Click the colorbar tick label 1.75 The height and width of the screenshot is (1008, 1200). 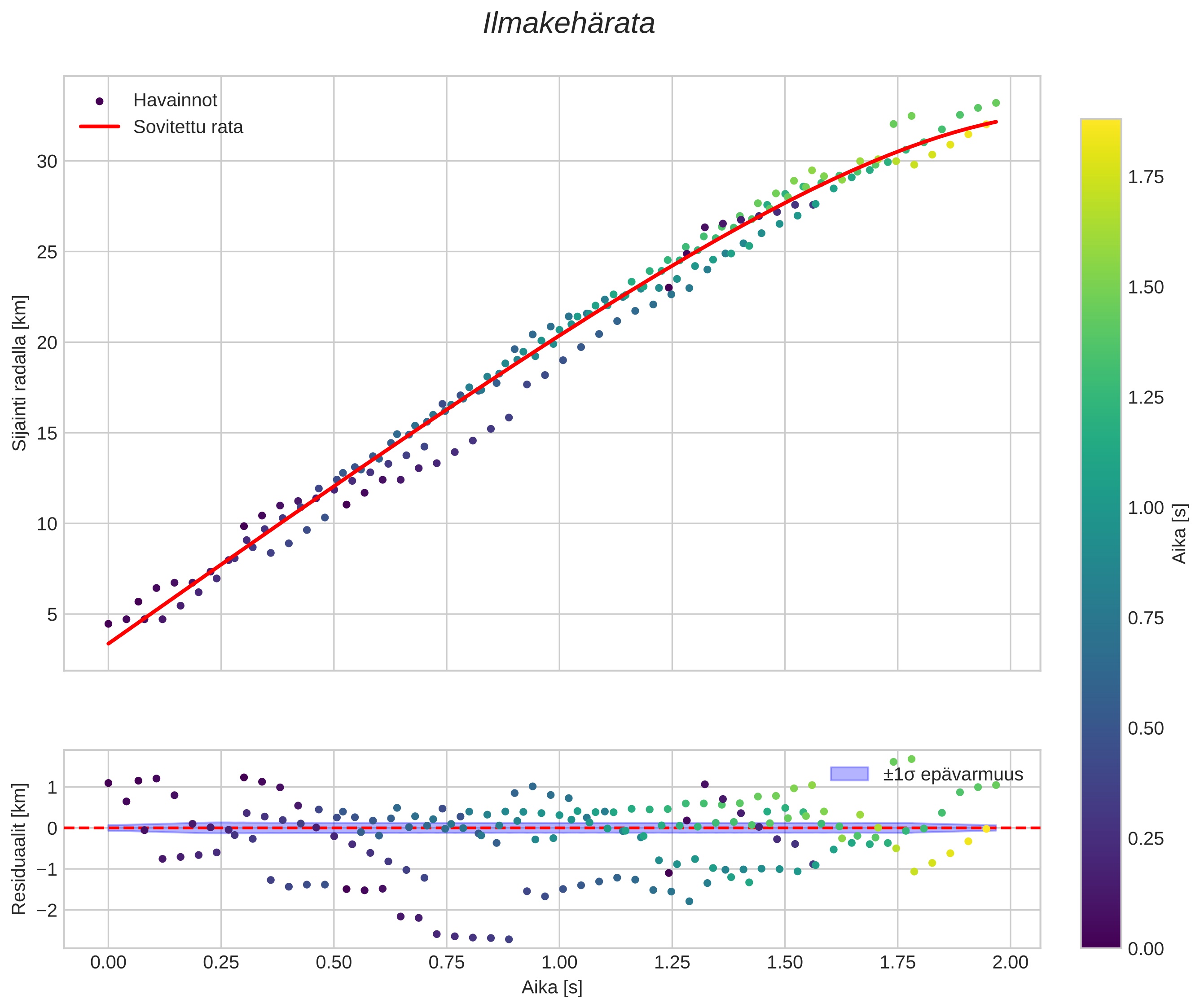click(1145, 177)
